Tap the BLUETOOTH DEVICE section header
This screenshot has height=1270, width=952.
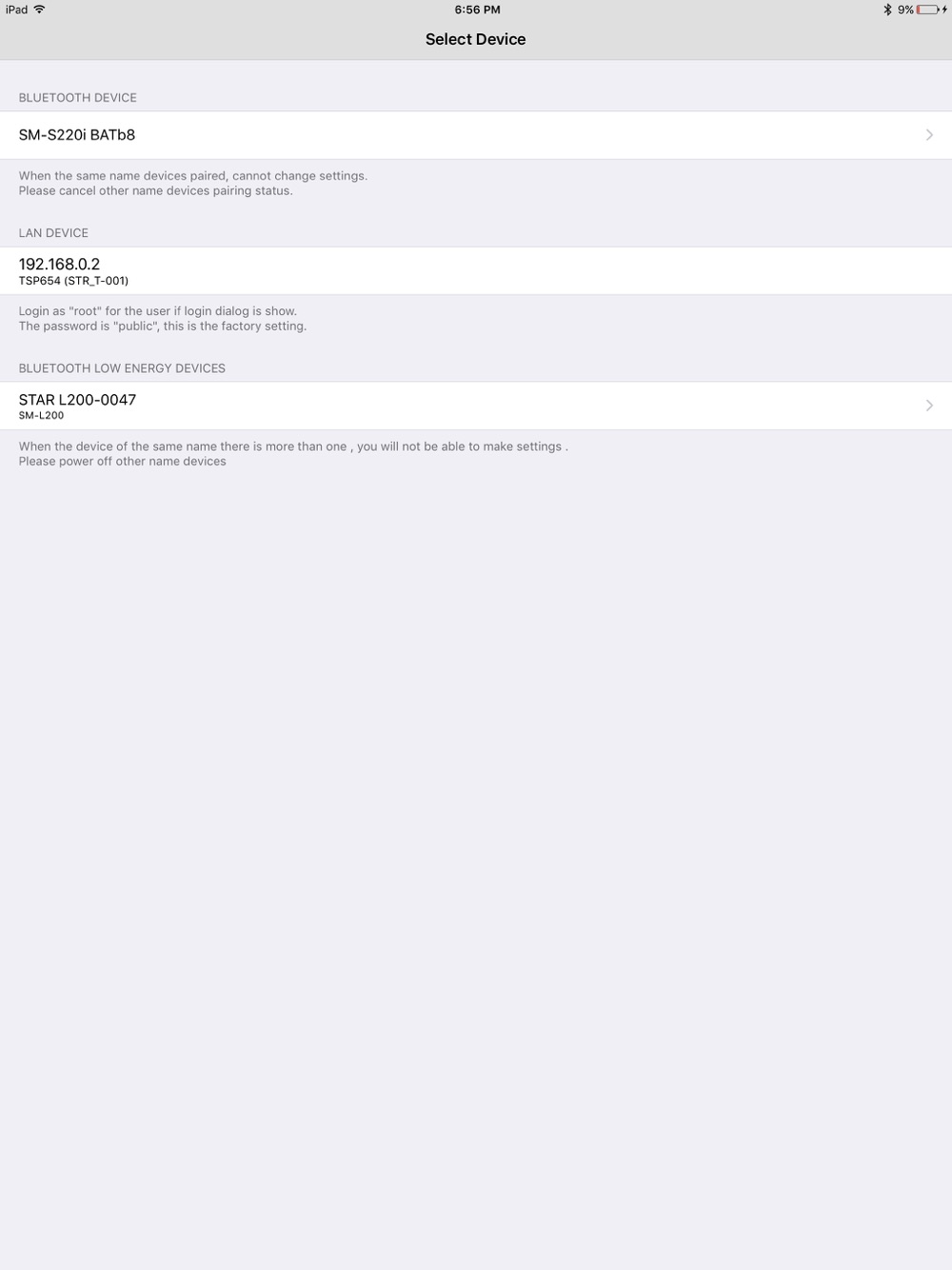78,98
